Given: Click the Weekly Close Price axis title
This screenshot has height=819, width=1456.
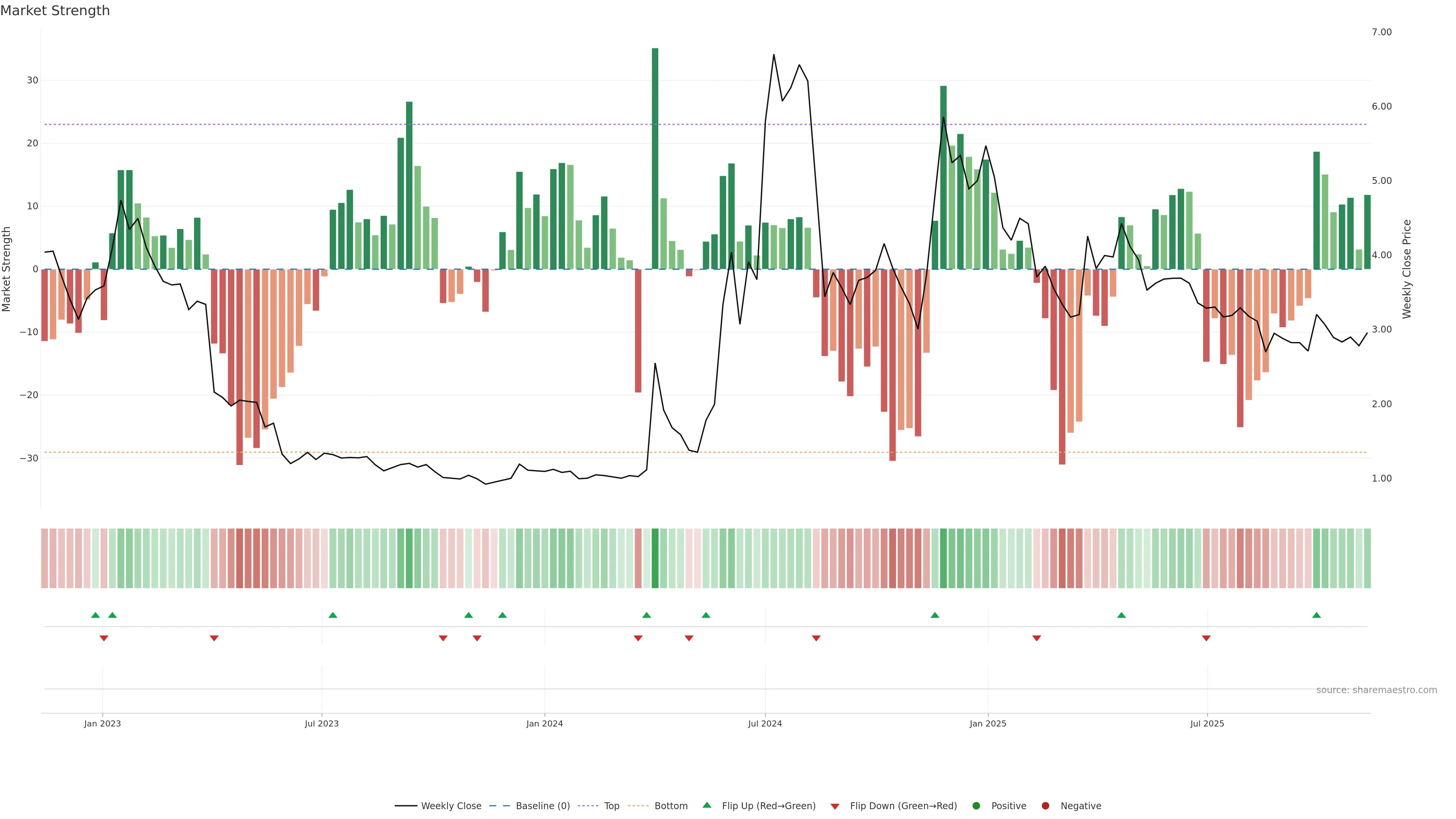Looking at the screenshot, I should click(1407, 269).
